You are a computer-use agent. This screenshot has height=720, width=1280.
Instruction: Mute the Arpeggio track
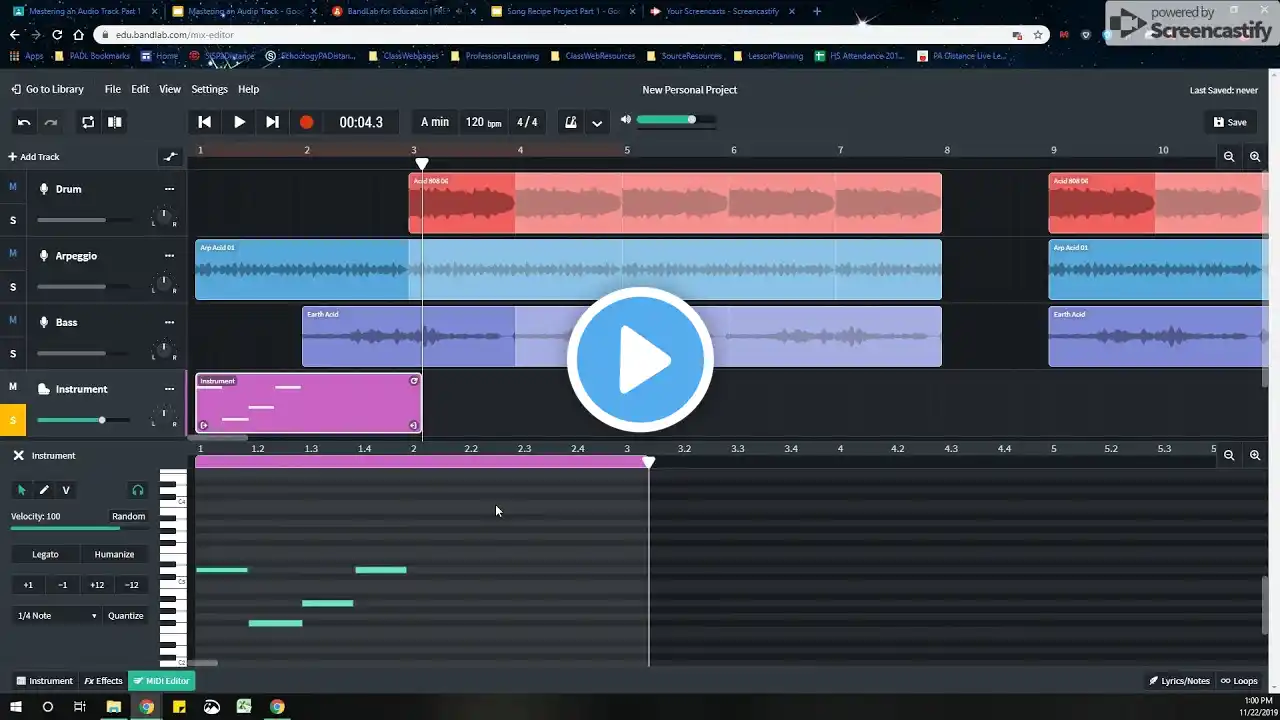pos(13,253)
